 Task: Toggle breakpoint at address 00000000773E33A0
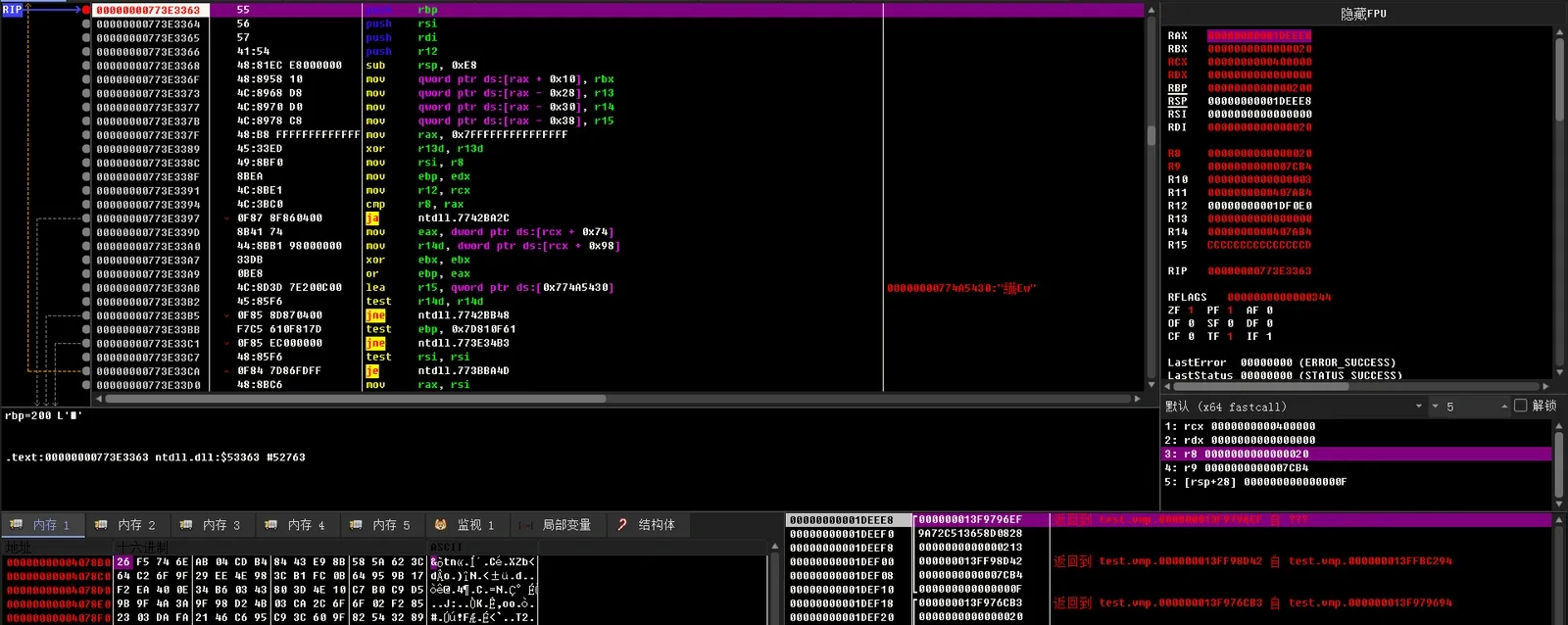click(86, 246)
